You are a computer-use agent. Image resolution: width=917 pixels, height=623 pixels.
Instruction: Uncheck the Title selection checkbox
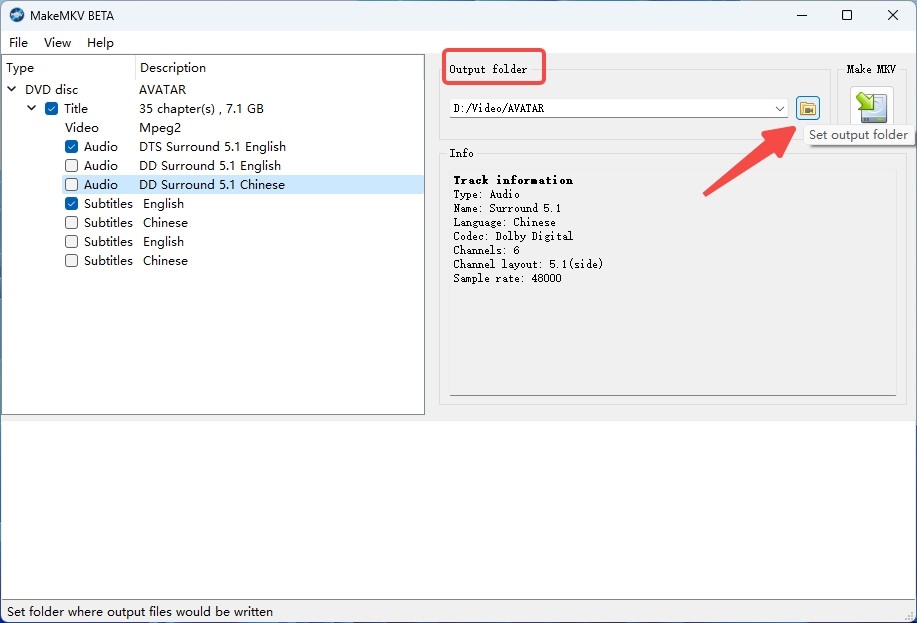point(51,108)
